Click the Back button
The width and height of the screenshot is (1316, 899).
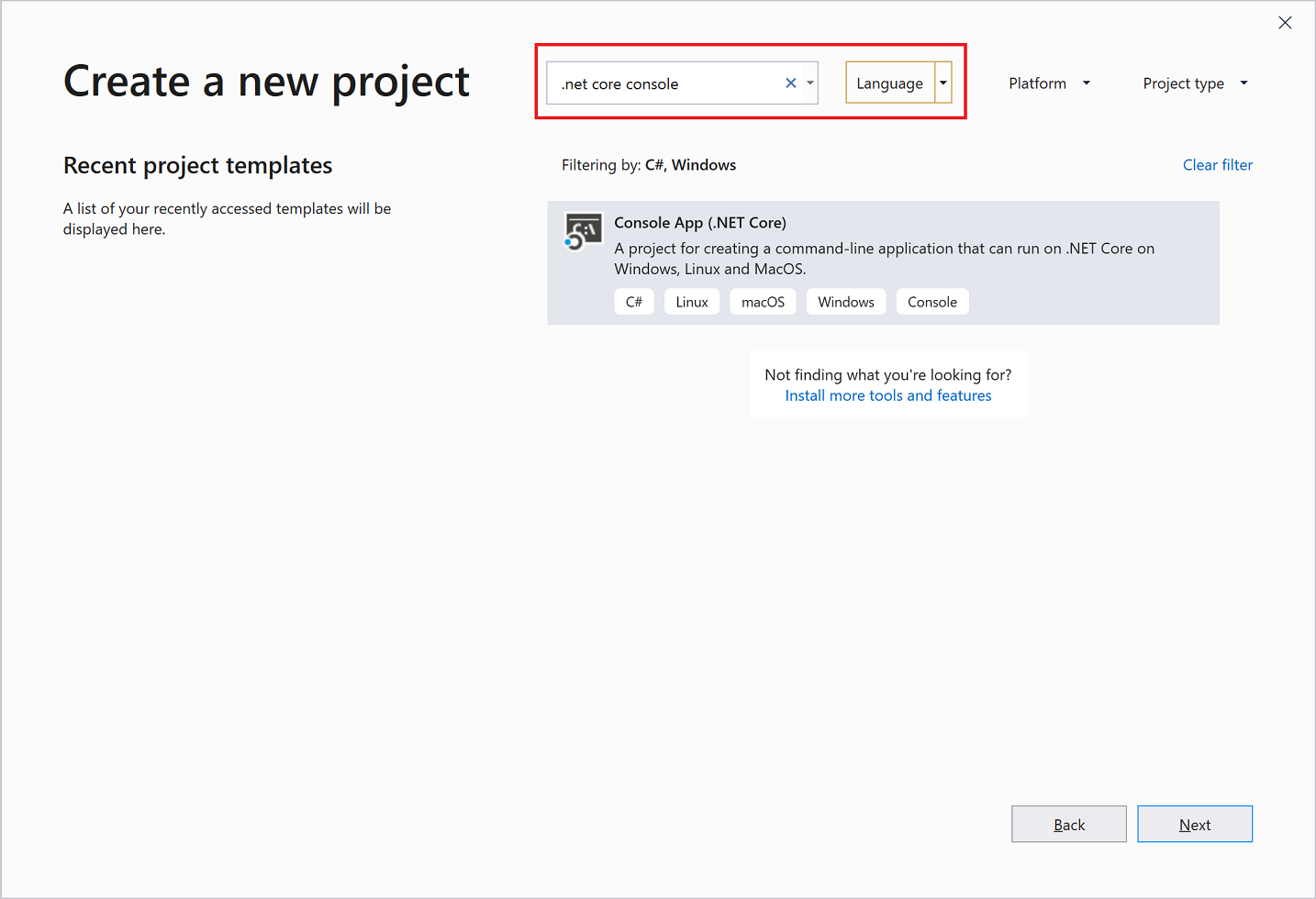tap(1068, 823)
